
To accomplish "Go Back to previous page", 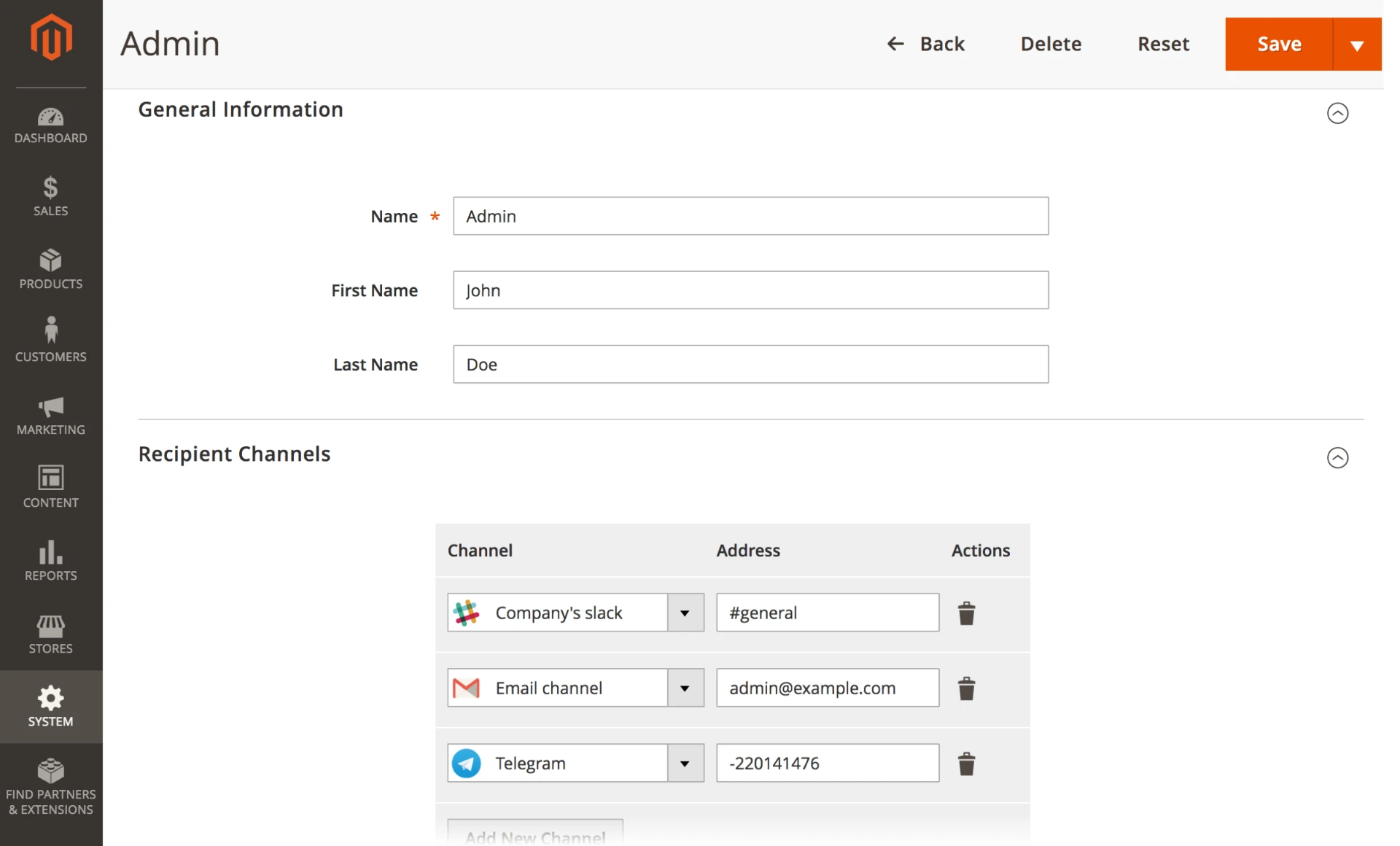I will click(926, 44).
